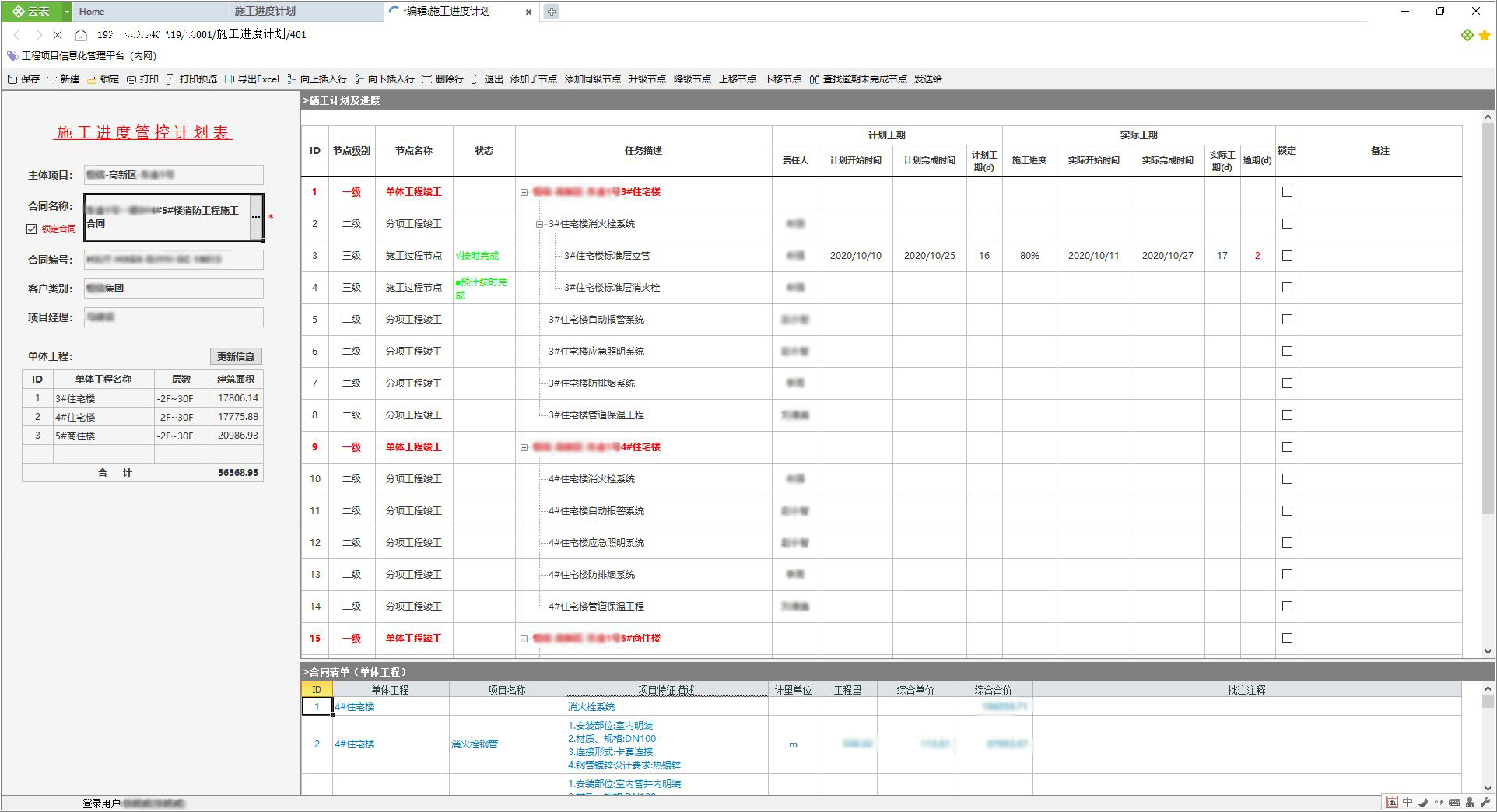The image size is (1497, 812).
Task: Collapse the 4#住宅楼 top-level node
Action: pos(524,448)
